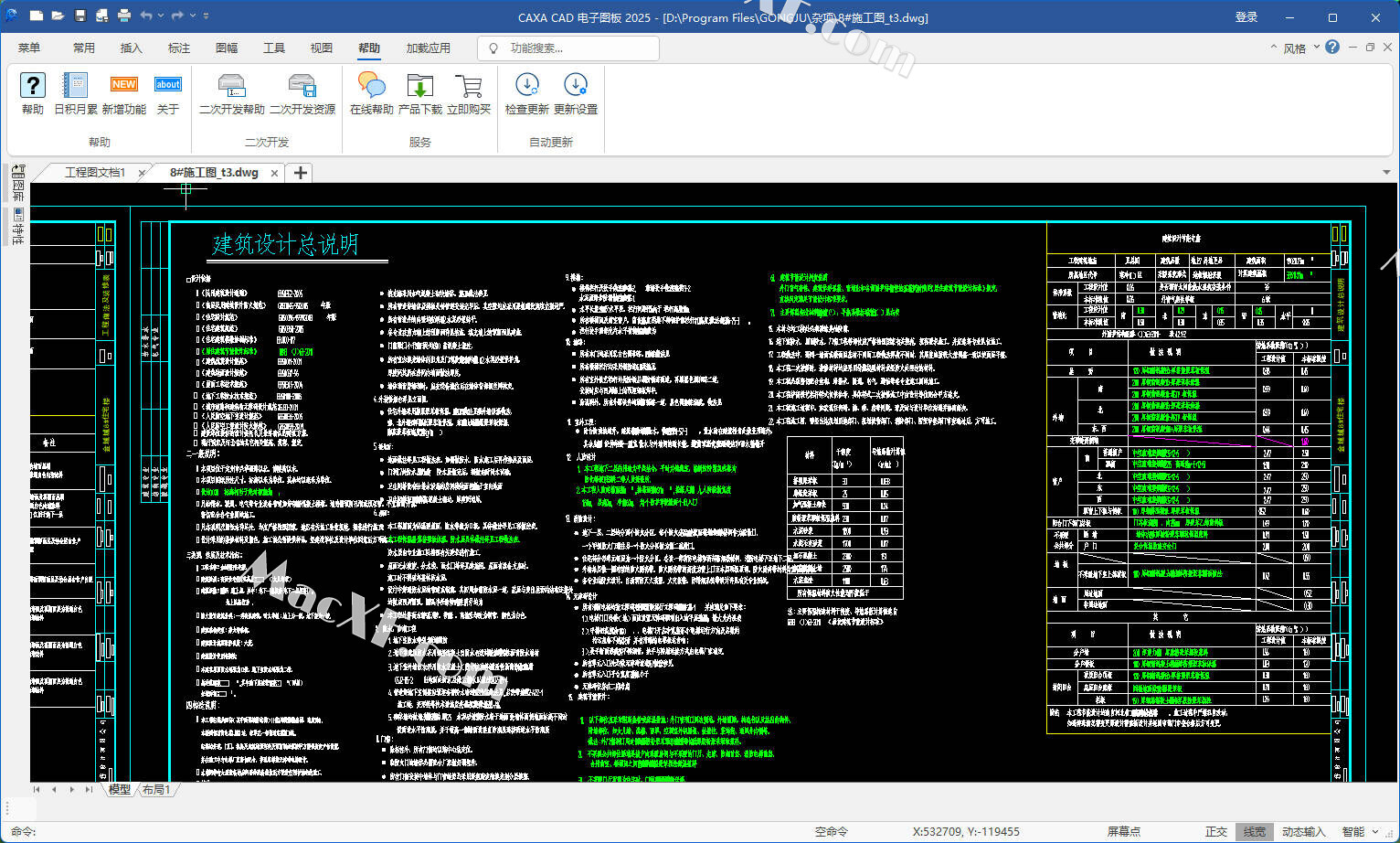
Task: Click the X:532709 coordinate readout
Action: point(966,832)
